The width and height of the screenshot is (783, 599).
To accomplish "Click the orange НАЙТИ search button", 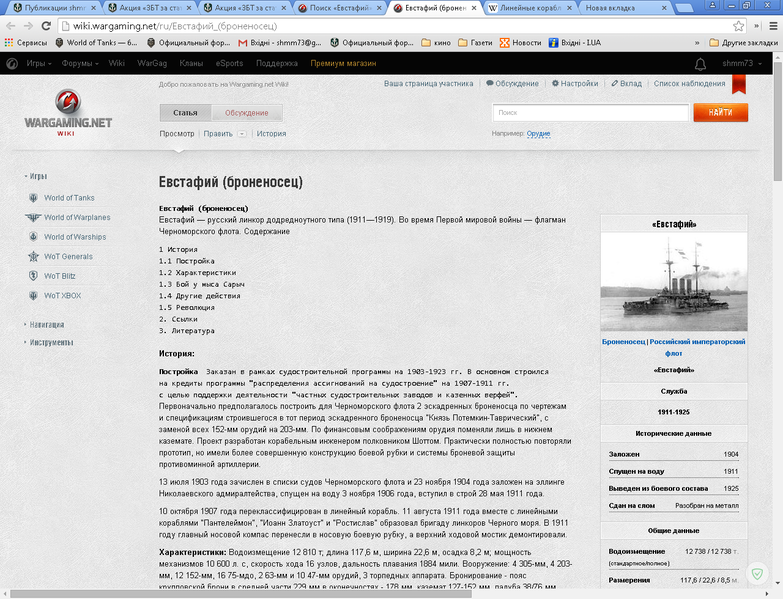I will click(721, 112).
